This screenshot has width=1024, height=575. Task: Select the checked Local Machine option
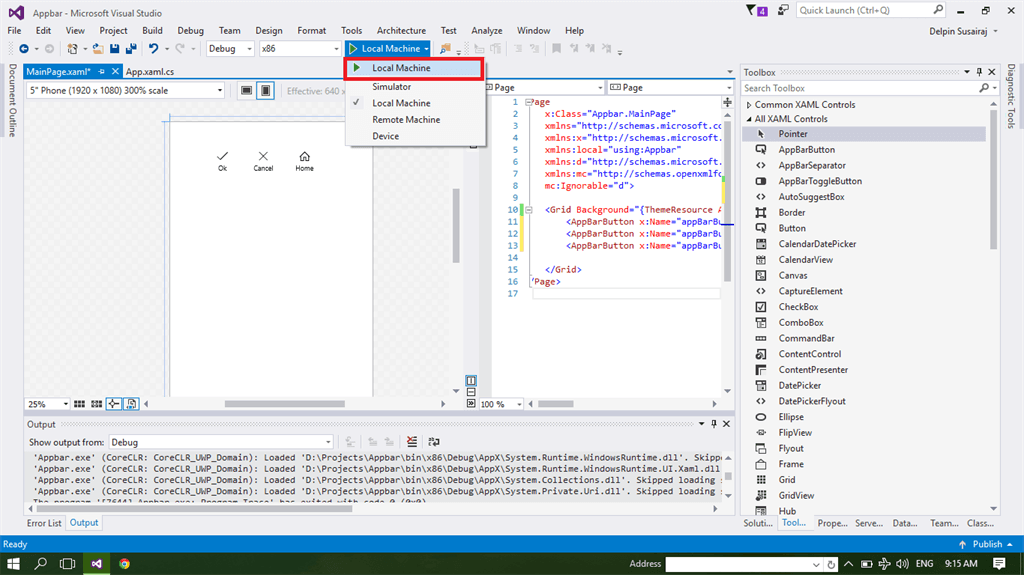[401, 103]
